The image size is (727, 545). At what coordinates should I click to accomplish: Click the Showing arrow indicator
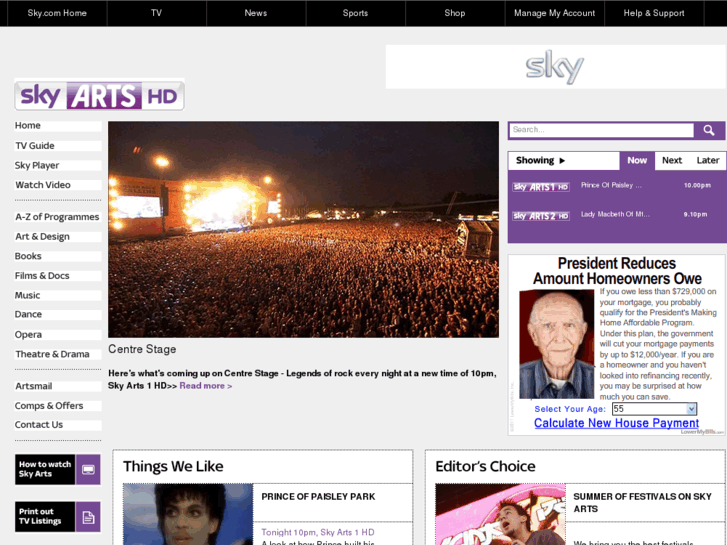tap(562, 160)
